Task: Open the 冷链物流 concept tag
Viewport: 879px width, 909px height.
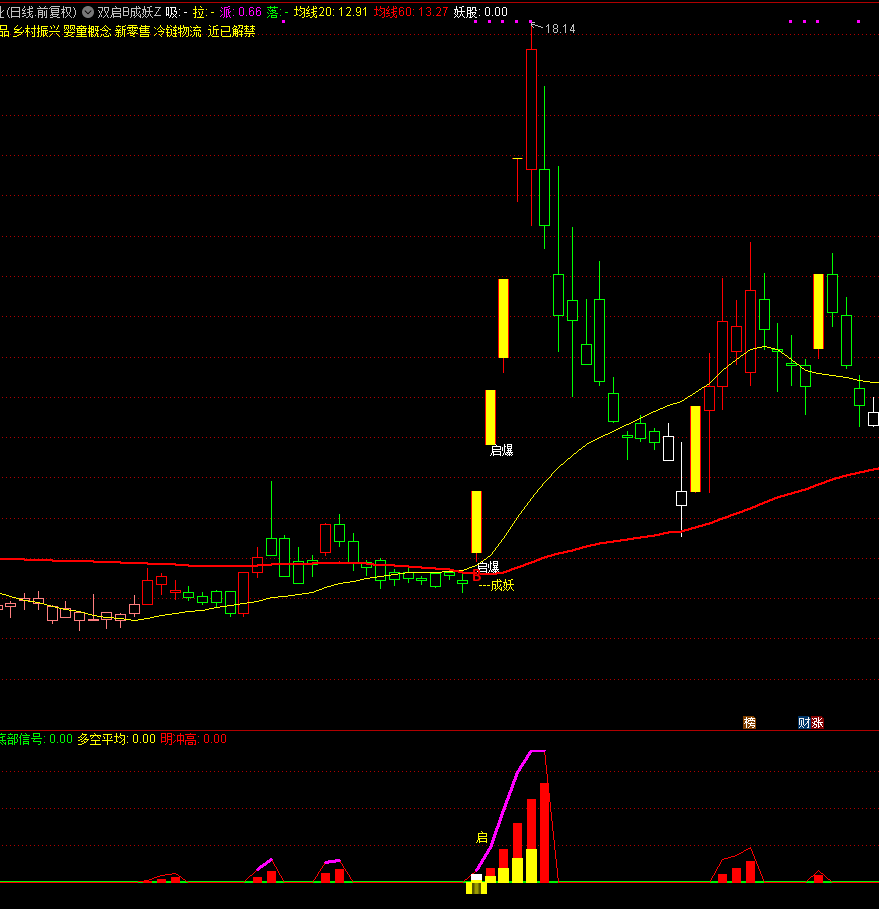Action: click(177, 31)
